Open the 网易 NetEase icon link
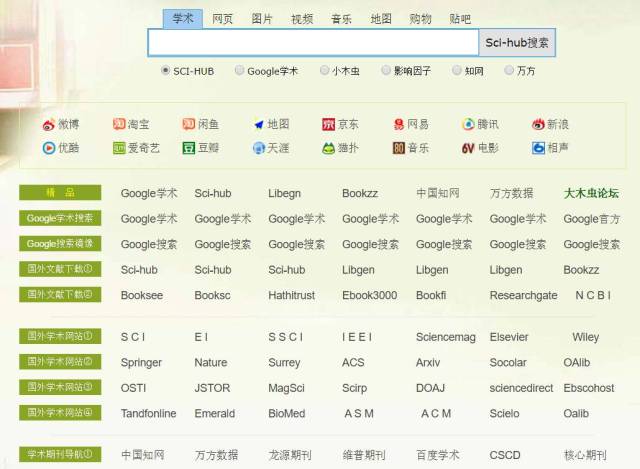The width and height of the screenshot is (640, 469). pyautogui.click(x=411, y=124)
